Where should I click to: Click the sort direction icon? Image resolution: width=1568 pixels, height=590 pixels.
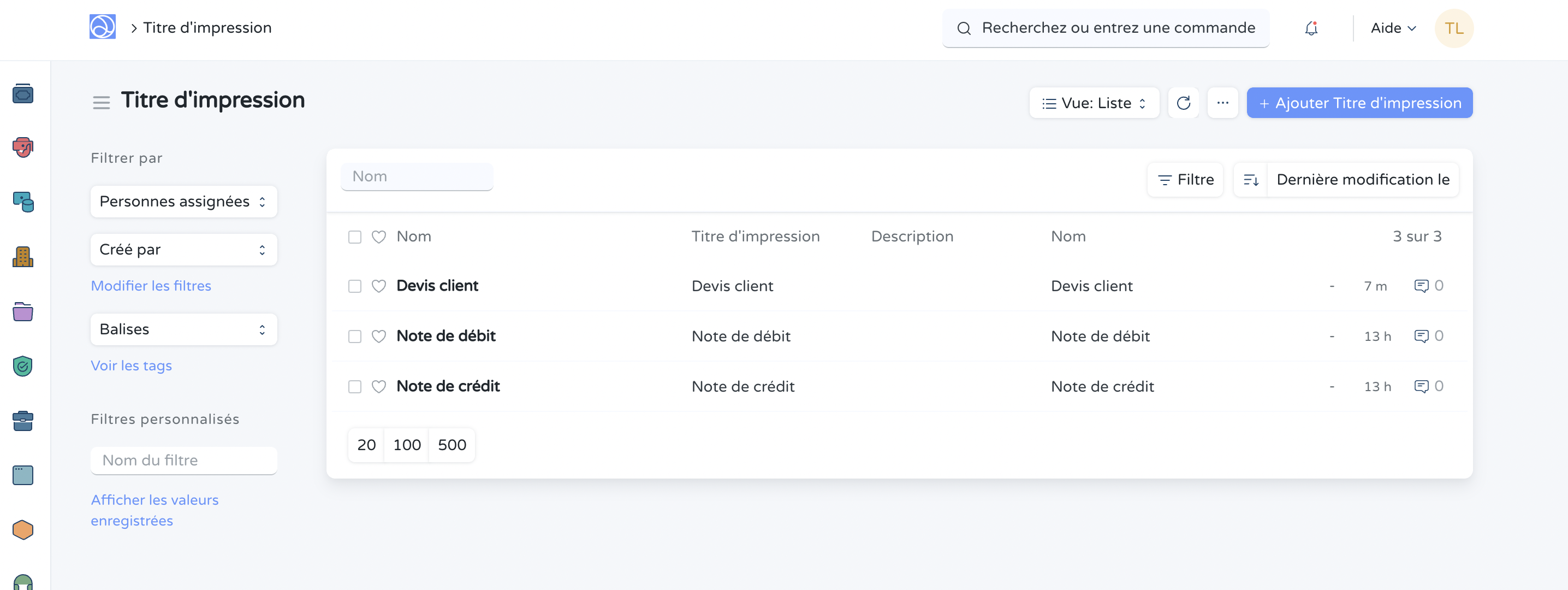point(1250,180)
